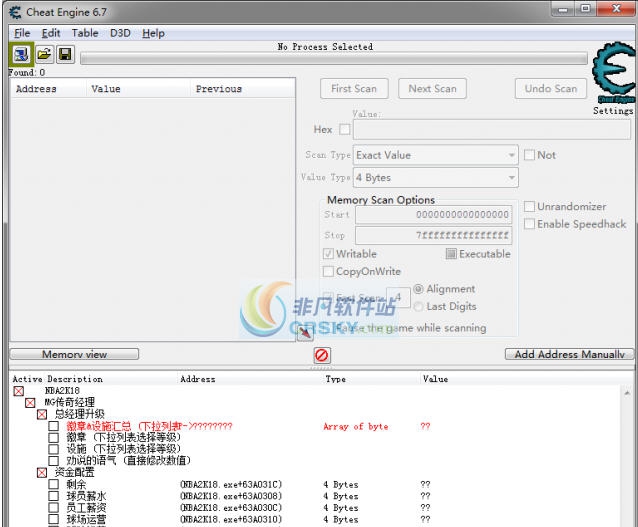
Task: Click the address table scrollbar up arrow
Action: coord(627,392)
